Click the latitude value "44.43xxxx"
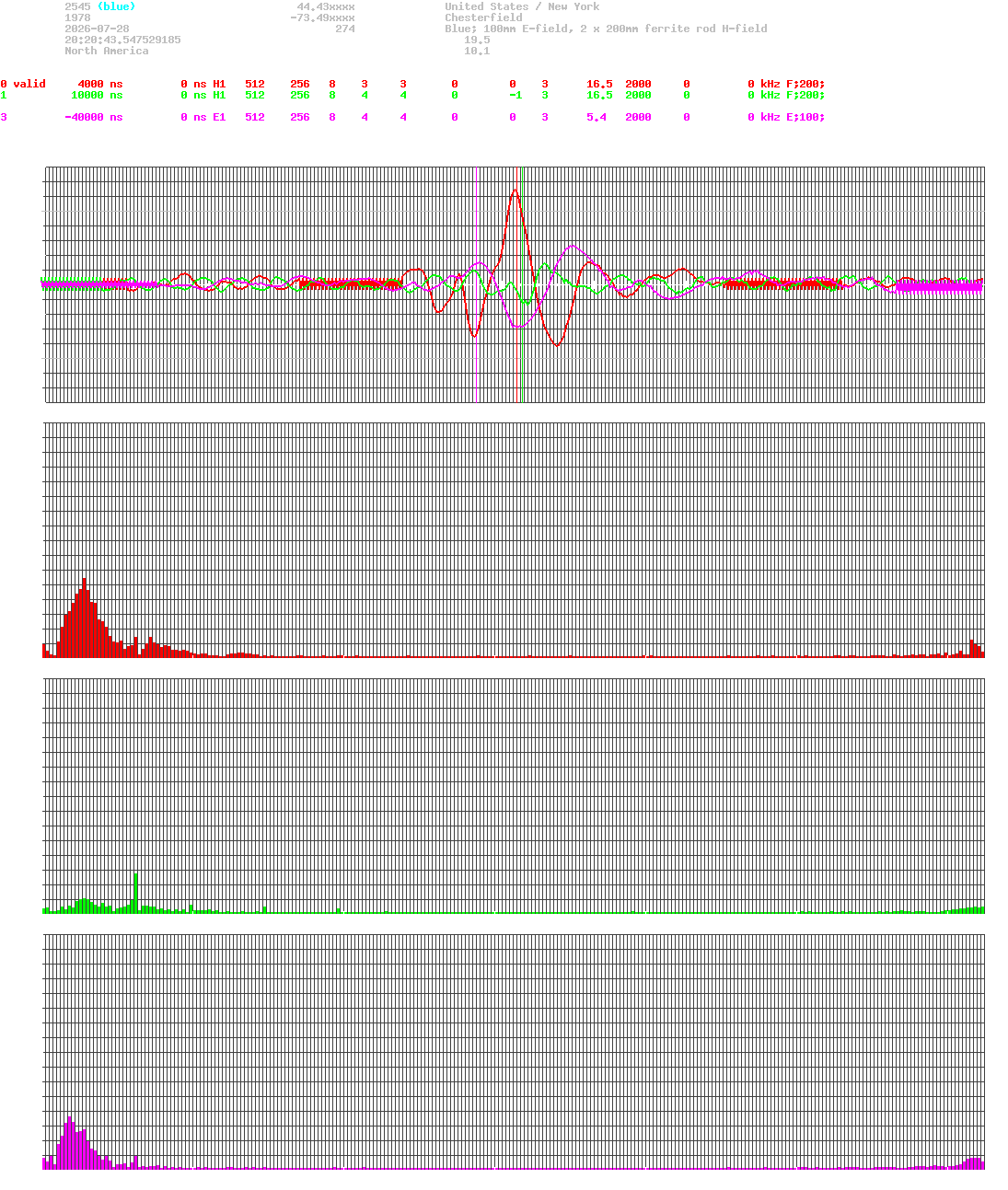 [x=326, y=6]
